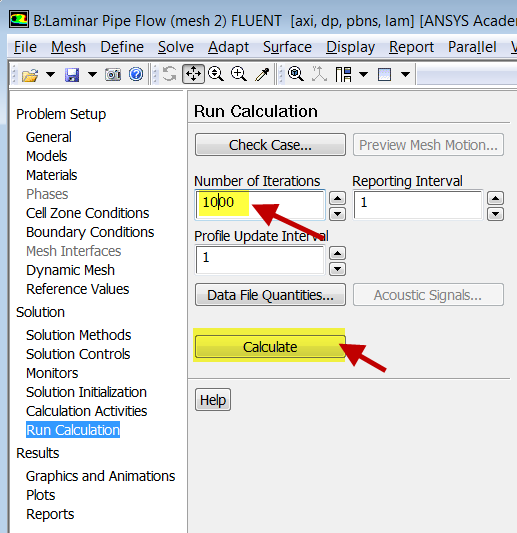
Task: Select Boundary Conditions in the navigation tree
Action: point(90,232)
